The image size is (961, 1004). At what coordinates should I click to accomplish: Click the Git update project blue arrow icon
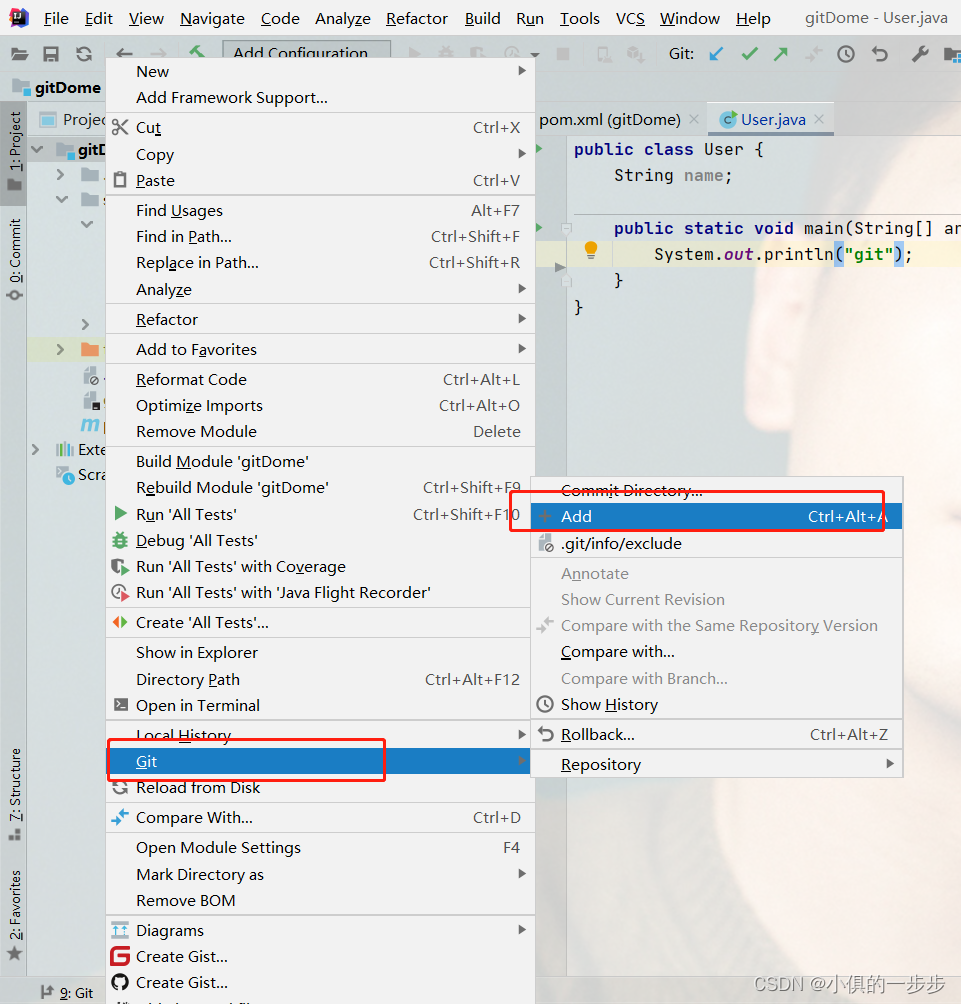tap(717, 54)
